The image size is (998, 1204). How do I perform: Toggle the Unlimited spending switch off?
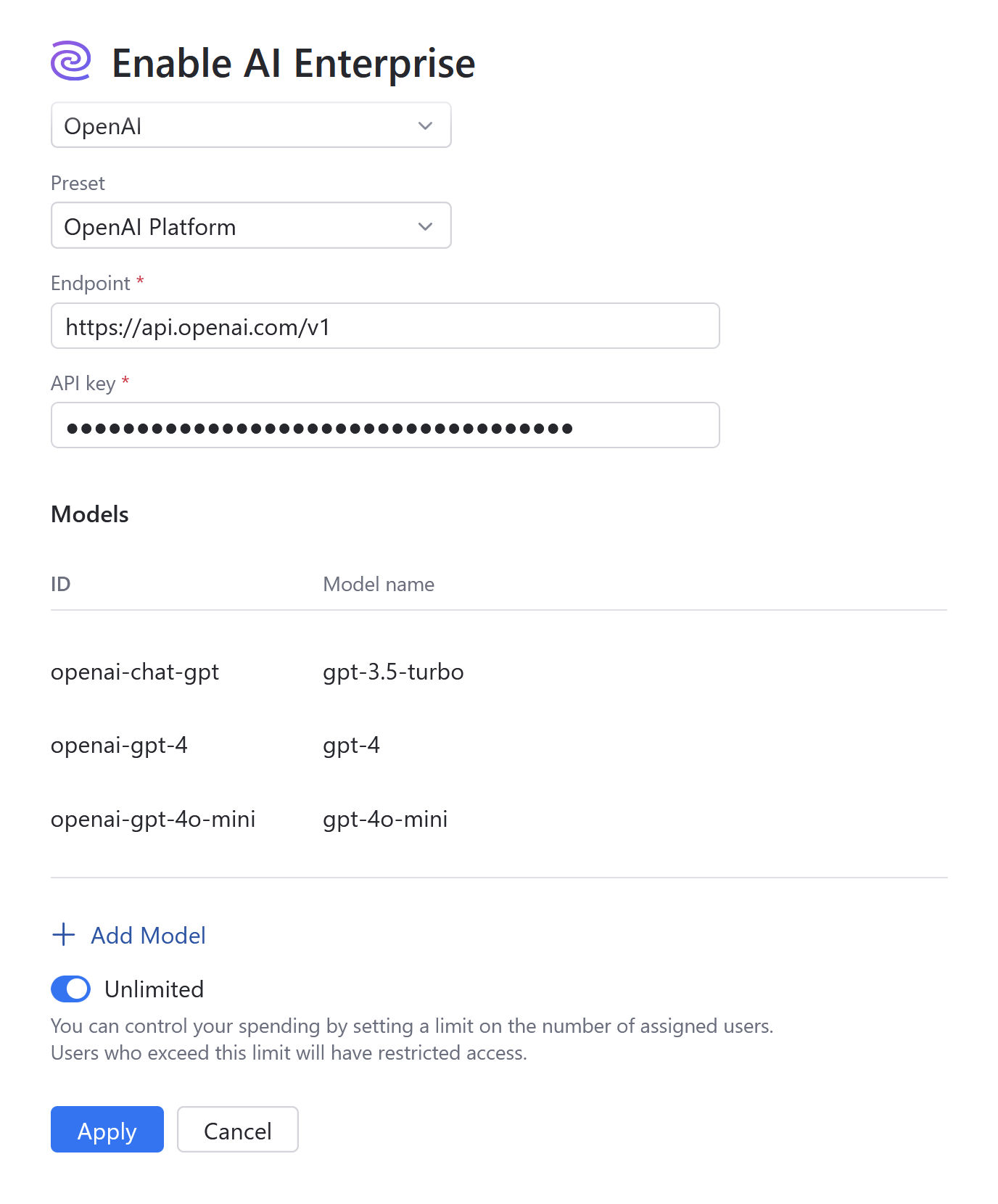coord(70,989)
